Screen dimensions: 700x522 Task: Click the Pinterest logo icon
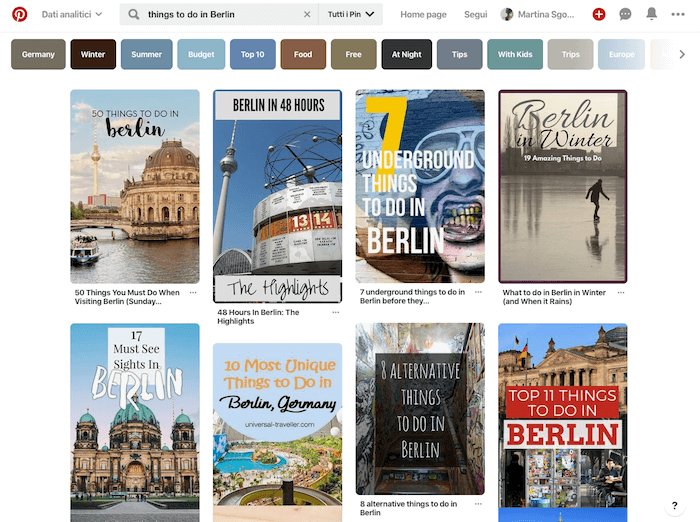click(19, 14)
